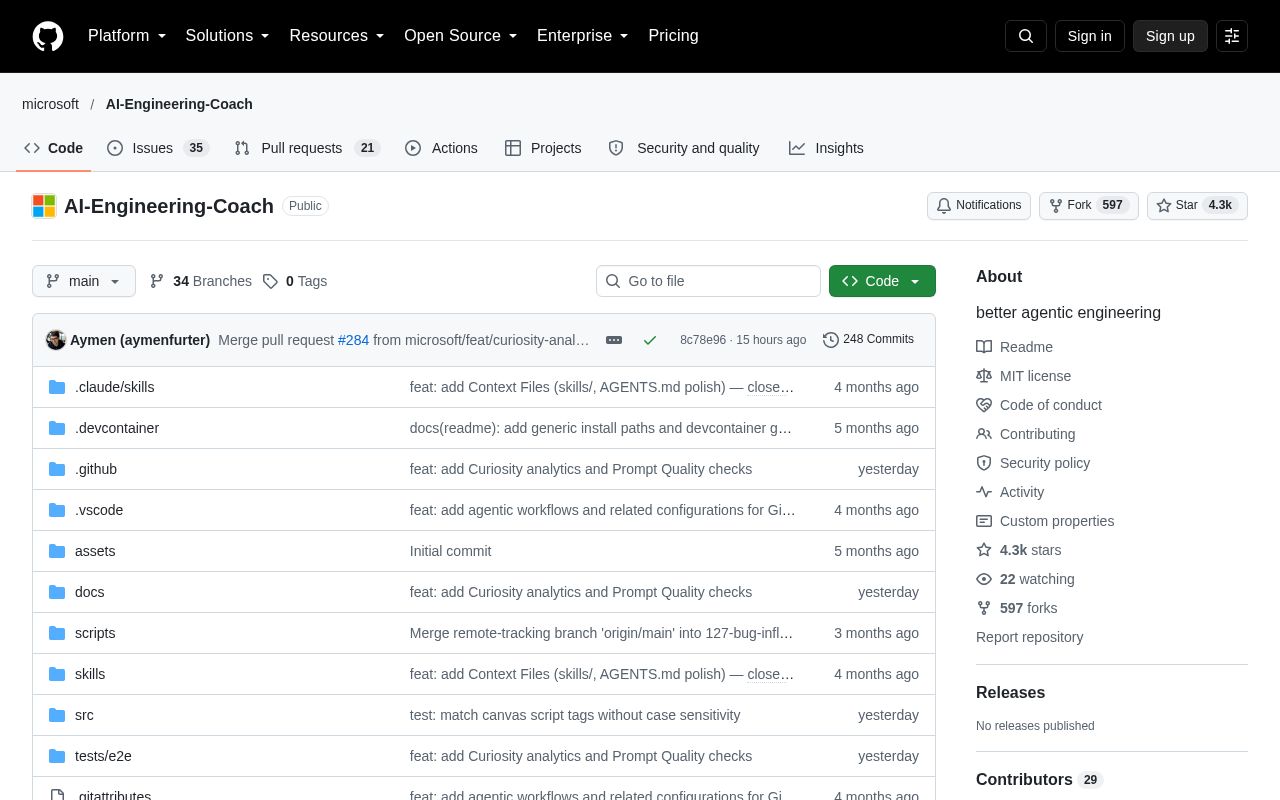Open the 248 Commits history link
This screenshot has width=1280, height=800.
(x=868, y=340)
